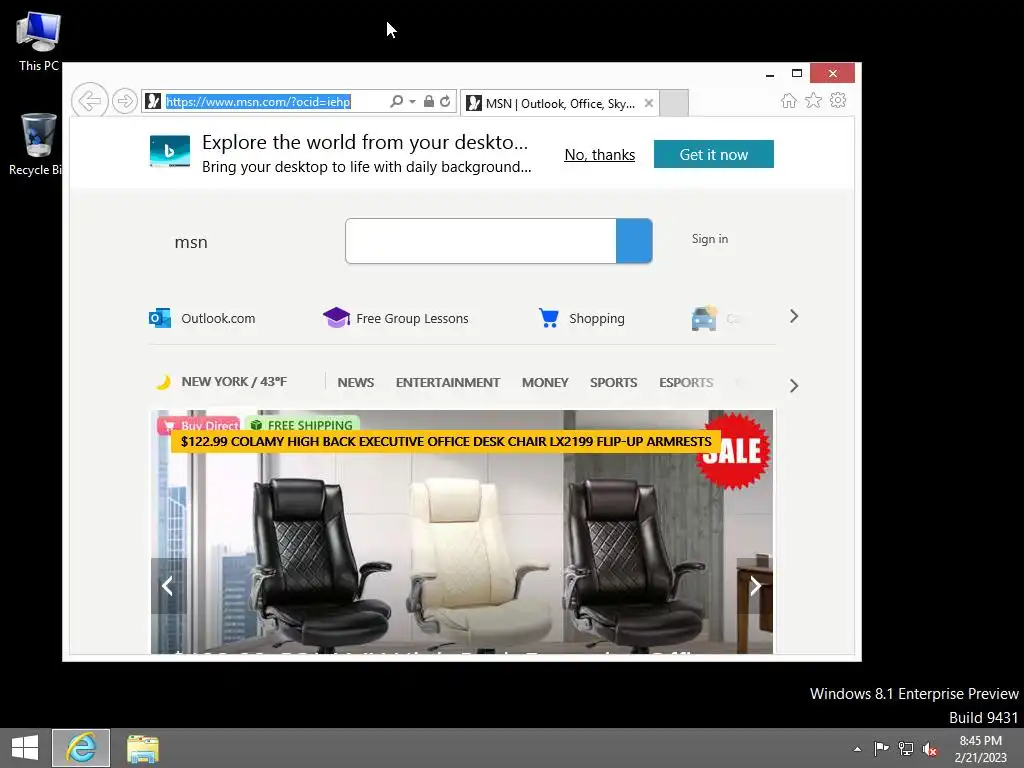Click the network tray icon
The width and height of the screenshot is (1024, 768).
point(906,748)
